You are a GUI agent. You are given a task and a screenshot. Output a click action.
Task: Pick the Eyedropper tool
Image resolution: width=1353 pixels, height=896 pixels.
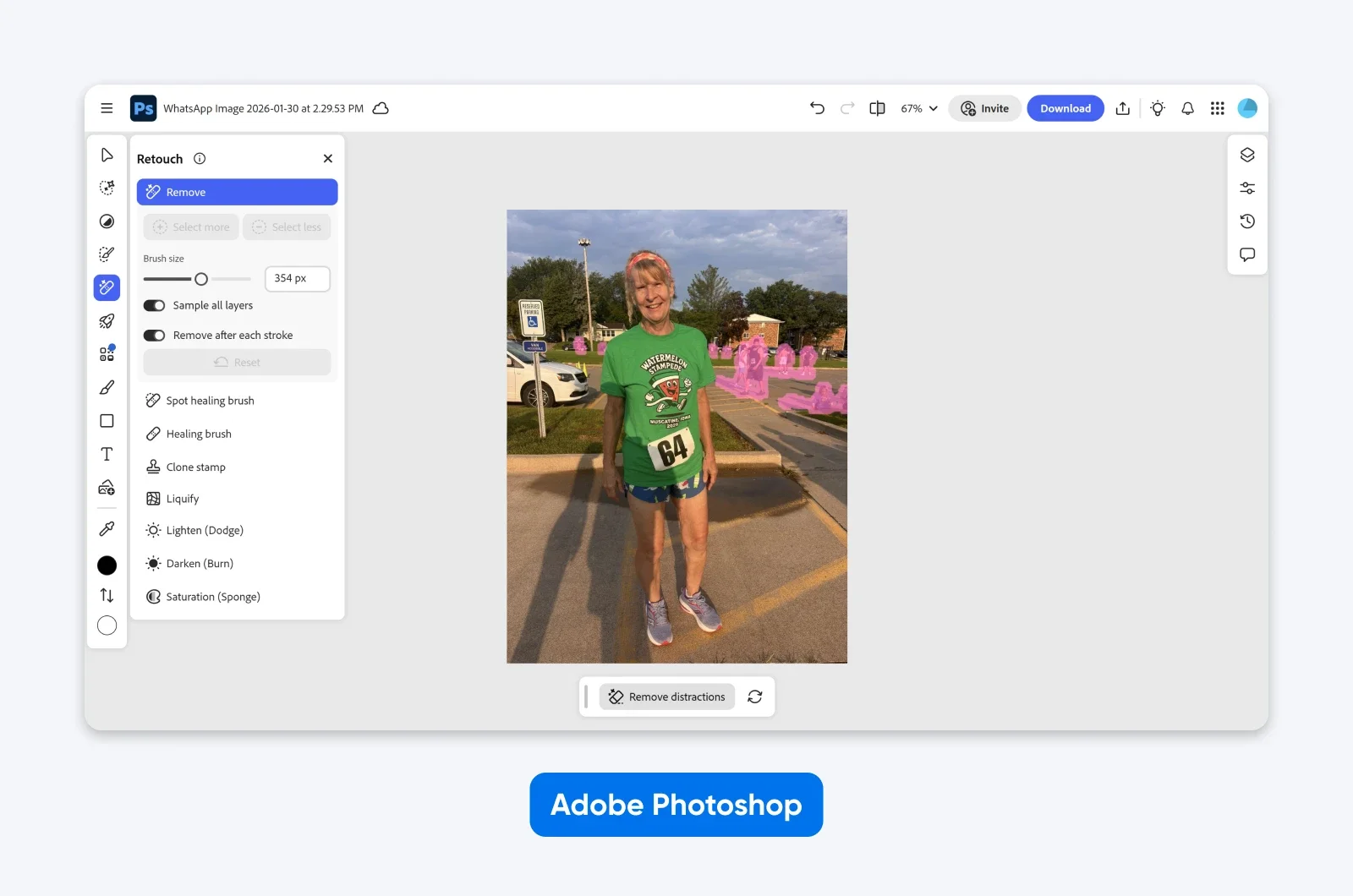[107, 529]
